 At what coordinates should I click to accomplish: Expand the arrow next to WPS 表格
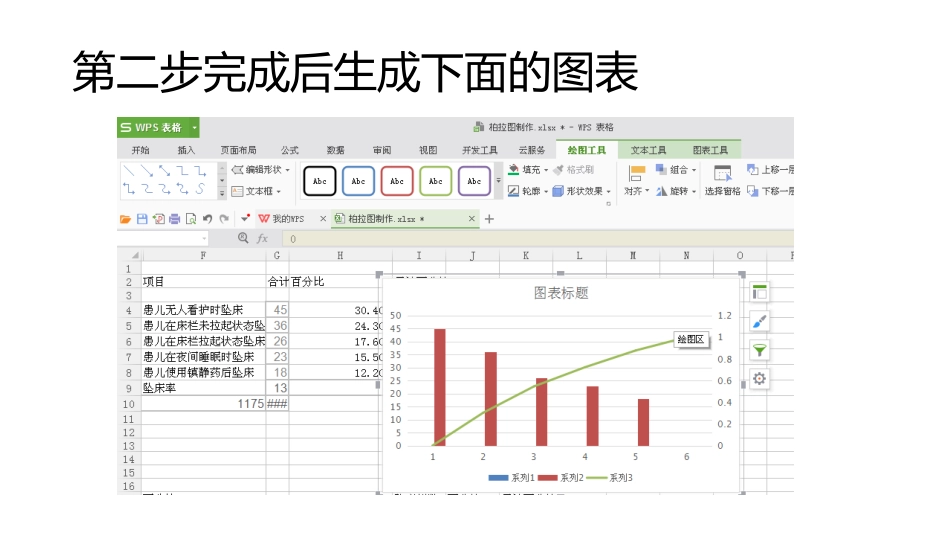(194, 128)
